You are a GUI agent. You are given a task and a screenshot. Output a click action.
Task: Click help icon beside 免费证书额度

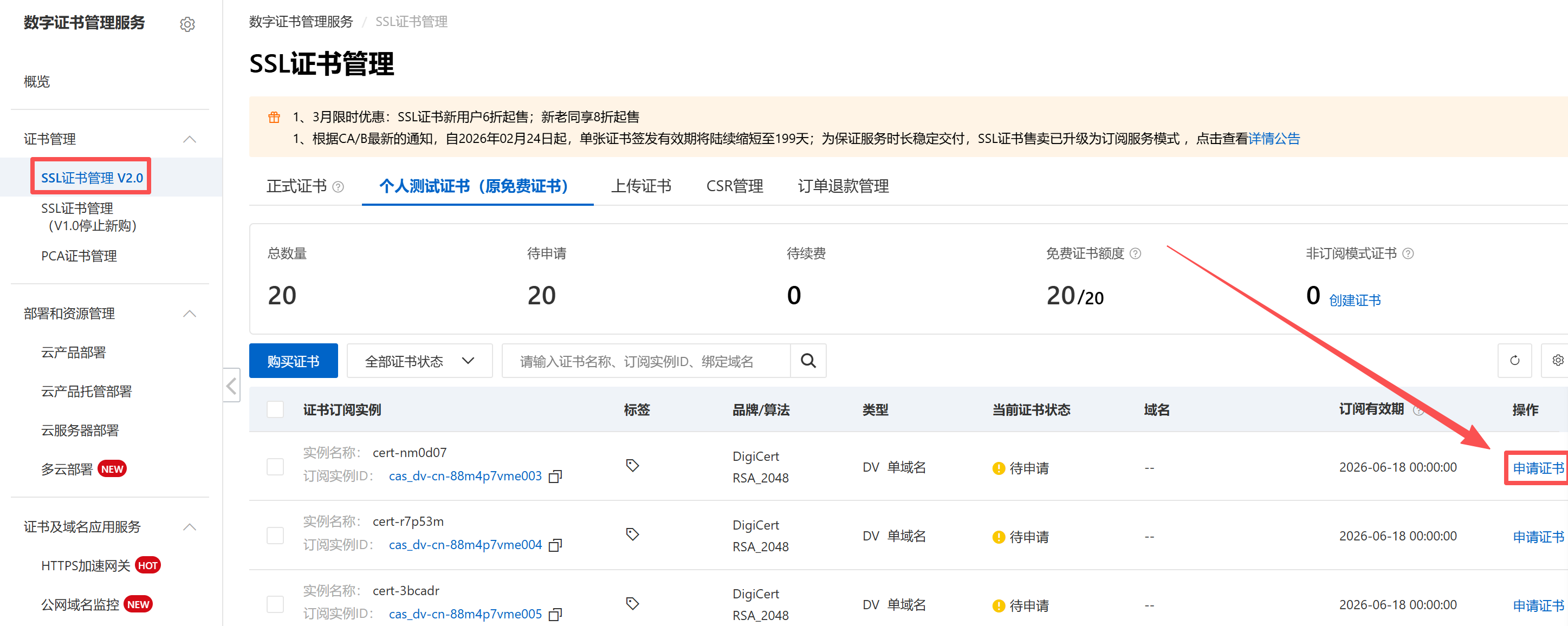click(x=1135, y=253)
